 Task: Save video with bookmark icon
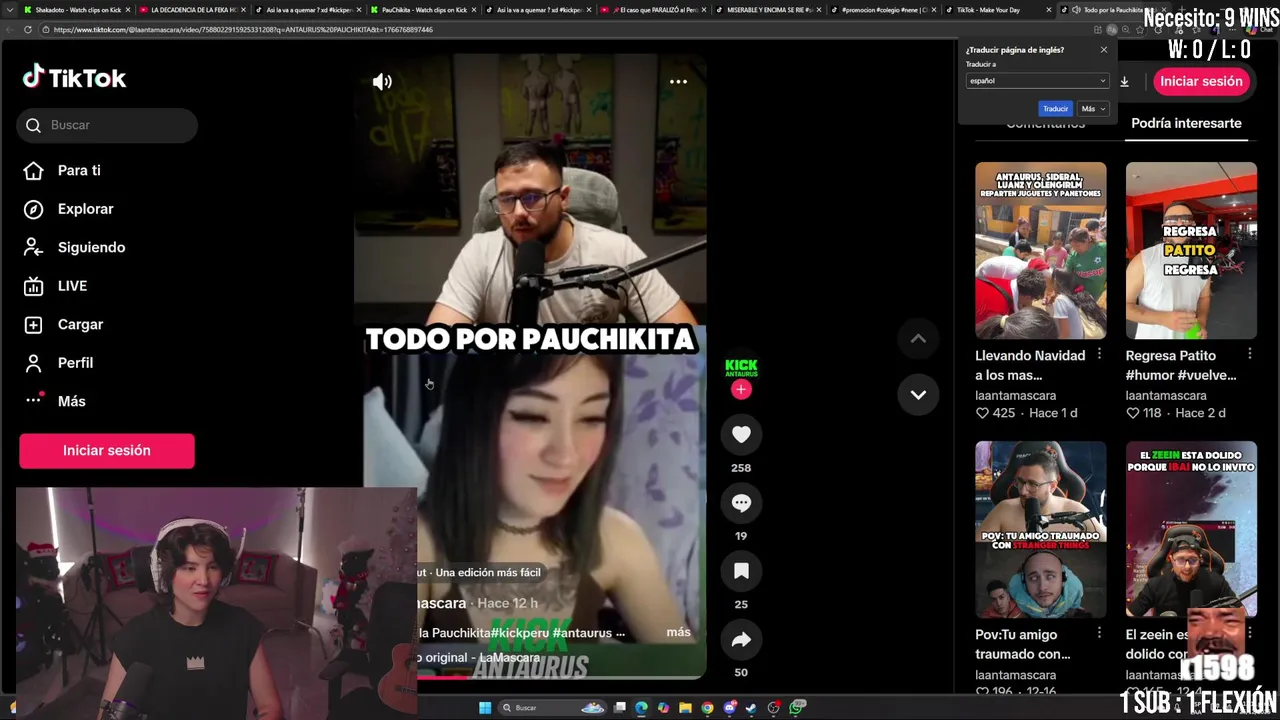point(741,571)
